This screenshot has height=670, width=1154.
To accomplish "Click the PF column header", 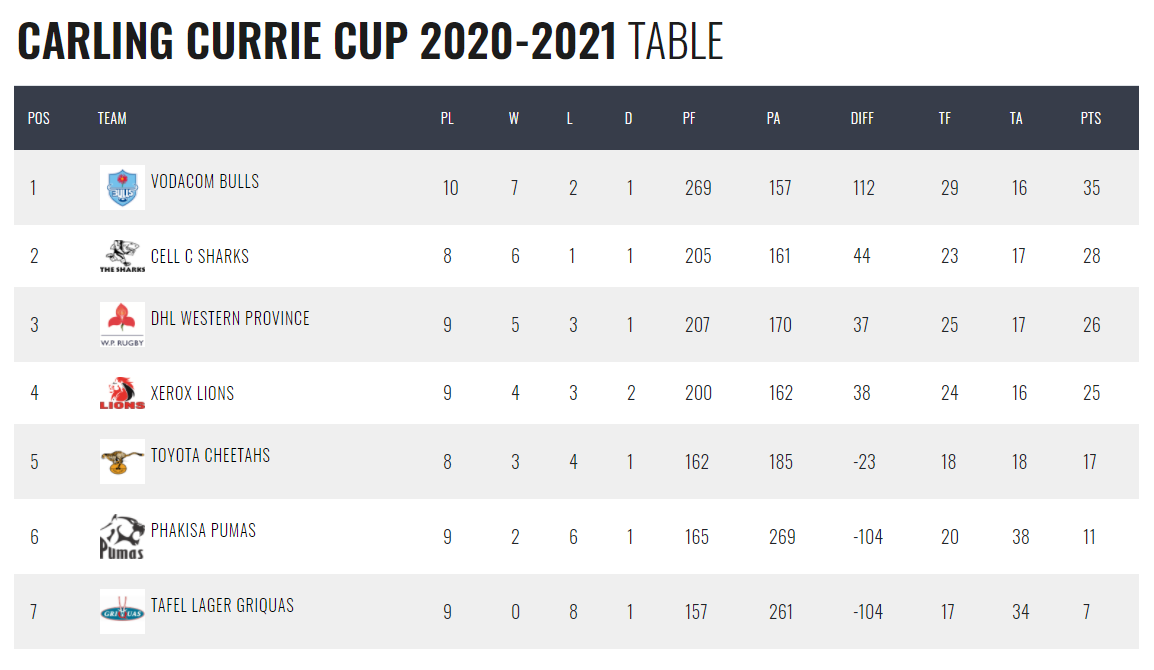I will pyautogui.click(x=689, y=118).
